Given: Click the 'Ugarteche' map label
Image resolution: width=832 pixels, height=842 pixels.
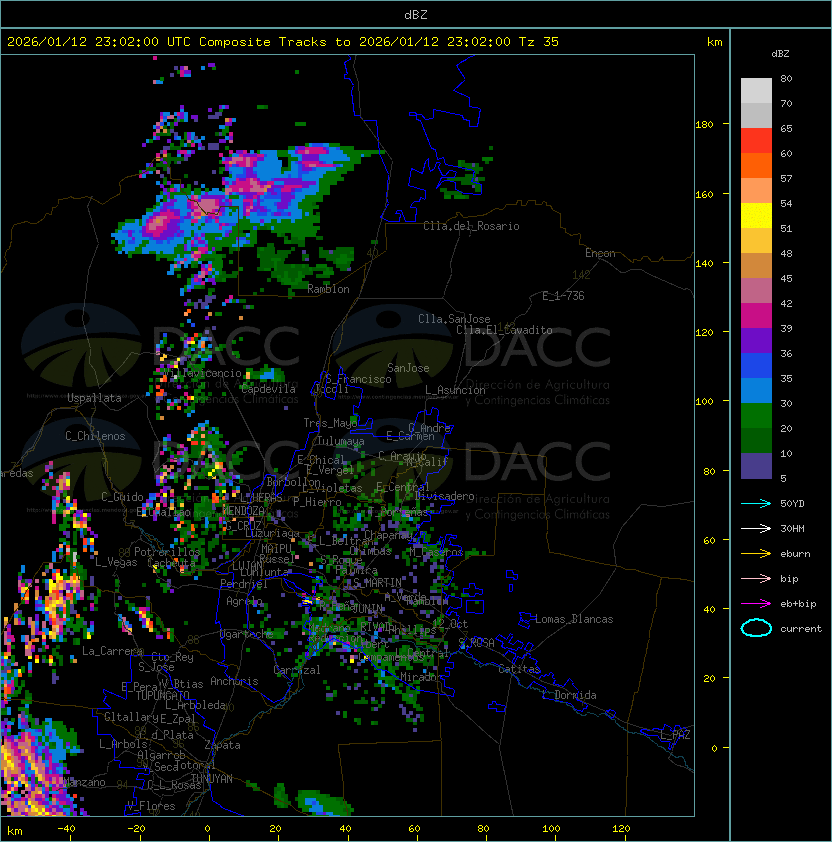Looking at the screenshot, I should [247, 634].
